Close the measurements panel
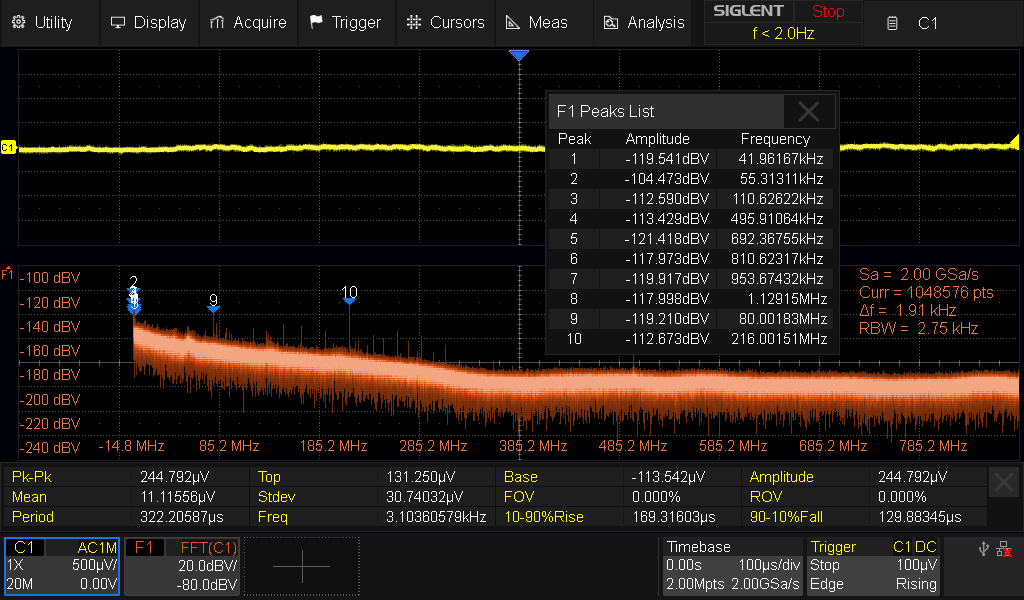This screenshot has width=1024, height=600. tap(1004, 483)
